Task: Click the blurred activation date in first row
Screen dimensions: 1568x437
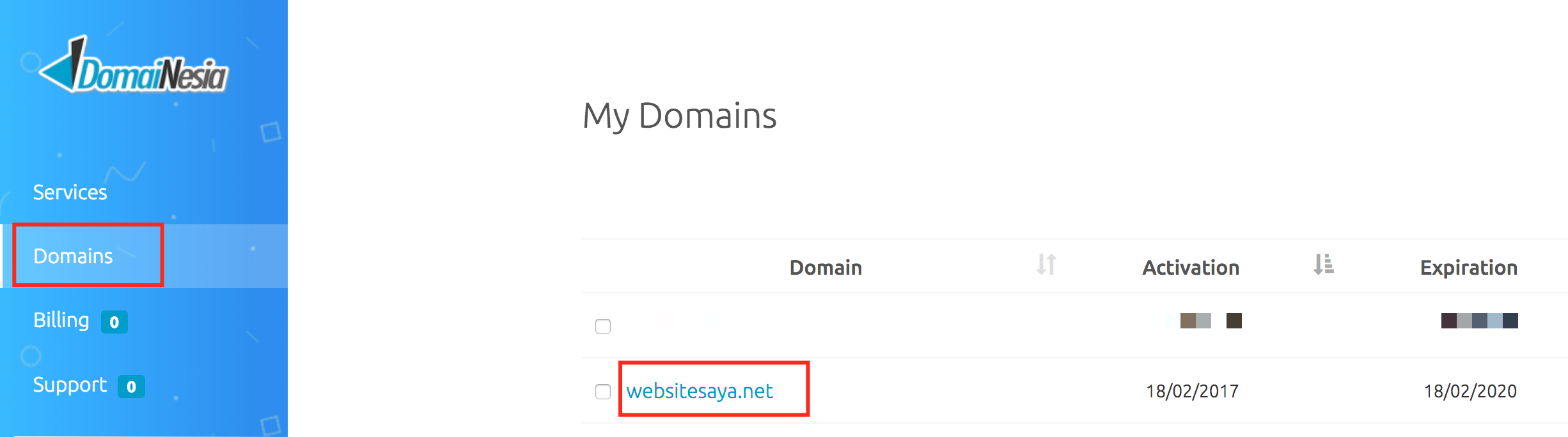Action: (1203, 321)
